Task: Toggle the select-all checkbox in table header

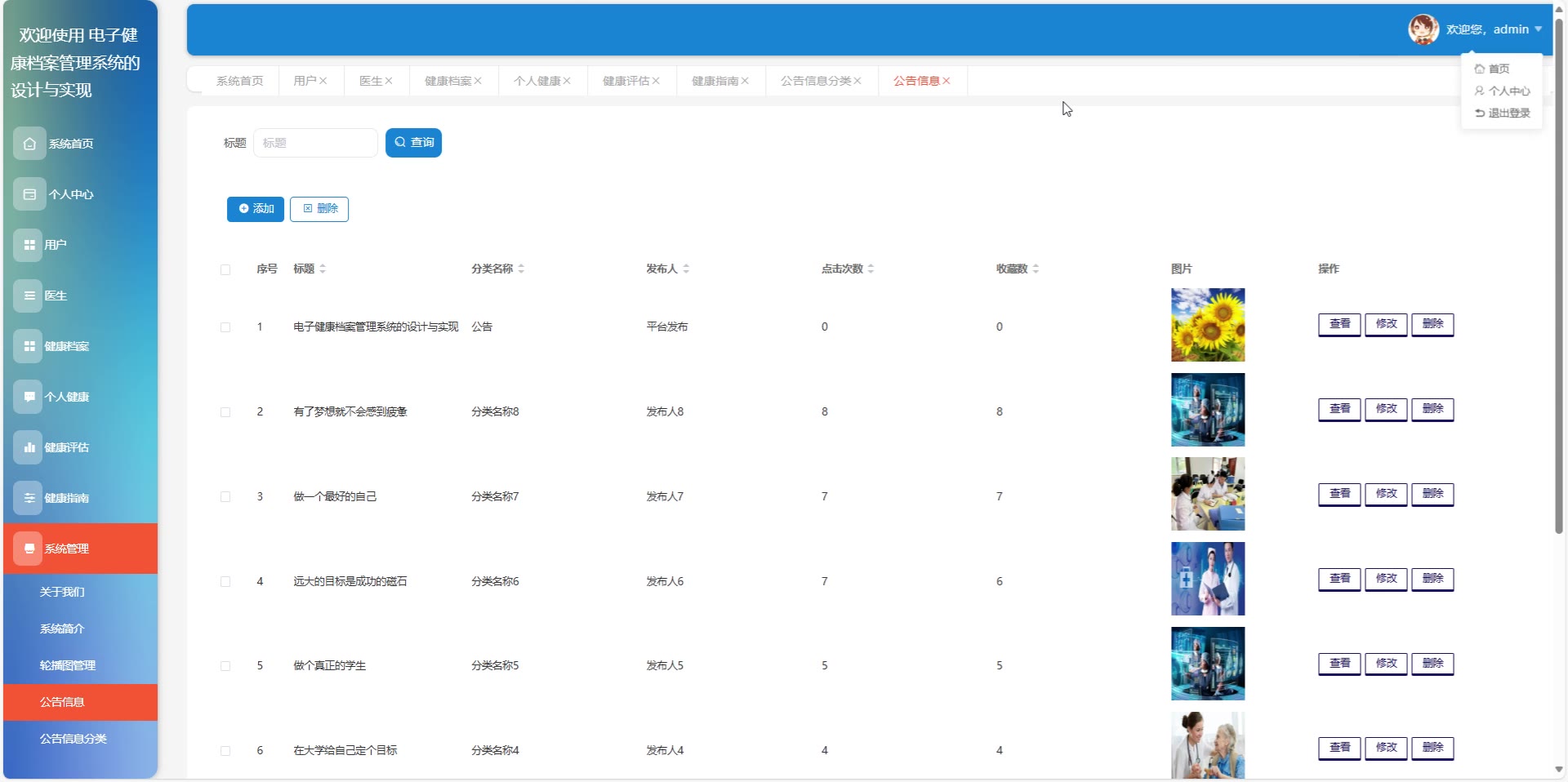Action: [225, 269]
